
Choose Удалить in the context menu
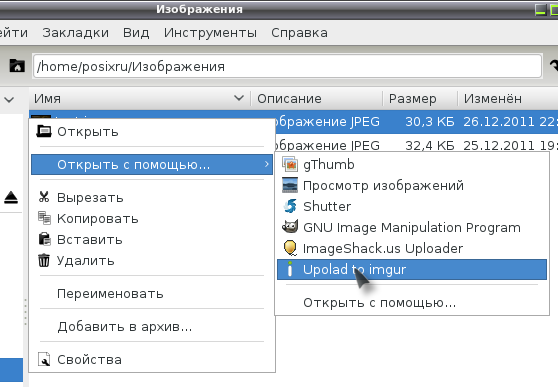[x=152, y=260]
